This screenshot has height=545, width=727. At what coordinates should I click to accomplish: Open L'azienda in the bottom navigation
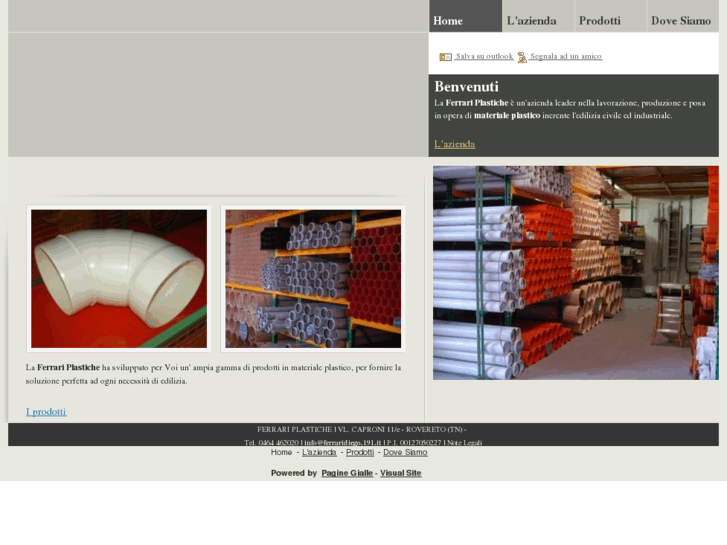(319, 452)
